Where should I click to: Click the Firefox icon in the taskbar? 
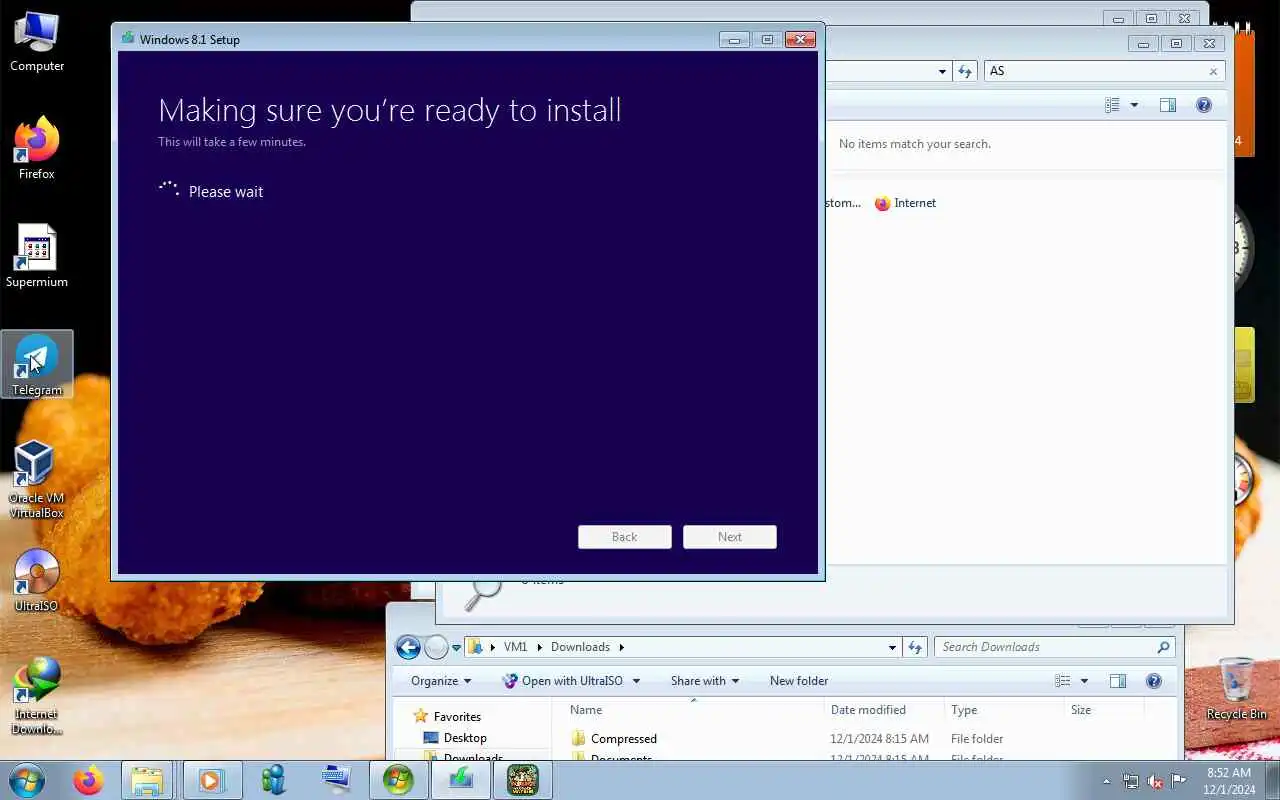(88, 780)
